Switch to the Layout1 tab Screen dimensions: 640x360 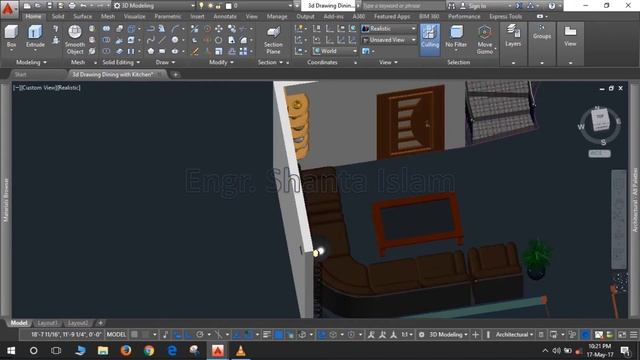tap(47, 323)
